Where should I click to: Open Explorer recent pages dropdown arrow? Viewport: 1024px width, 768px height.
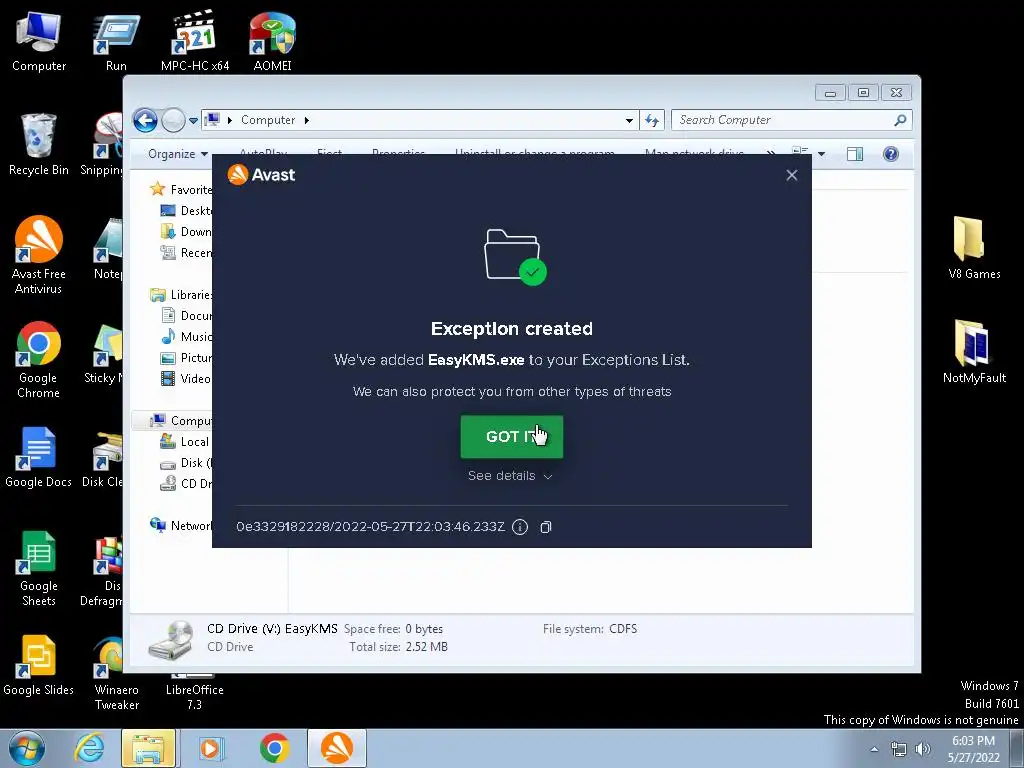[193, 120]
